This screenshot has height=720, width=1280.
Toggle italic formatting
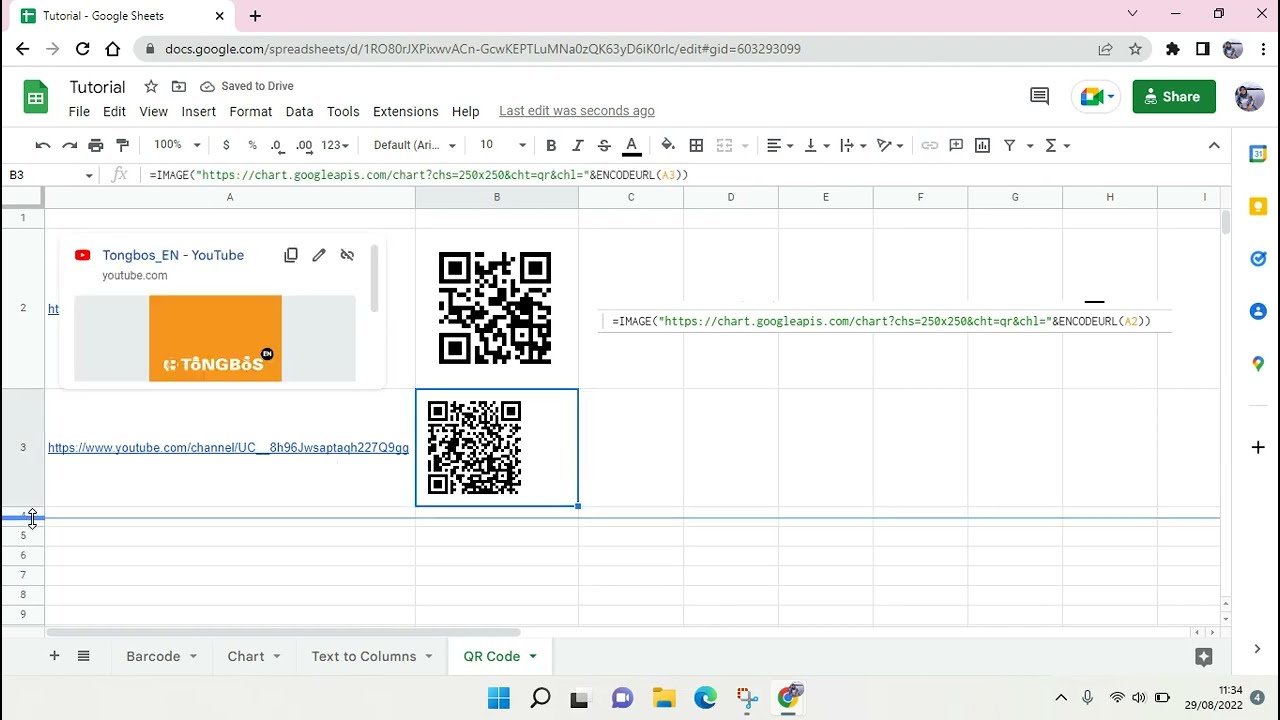click(577, 145)
